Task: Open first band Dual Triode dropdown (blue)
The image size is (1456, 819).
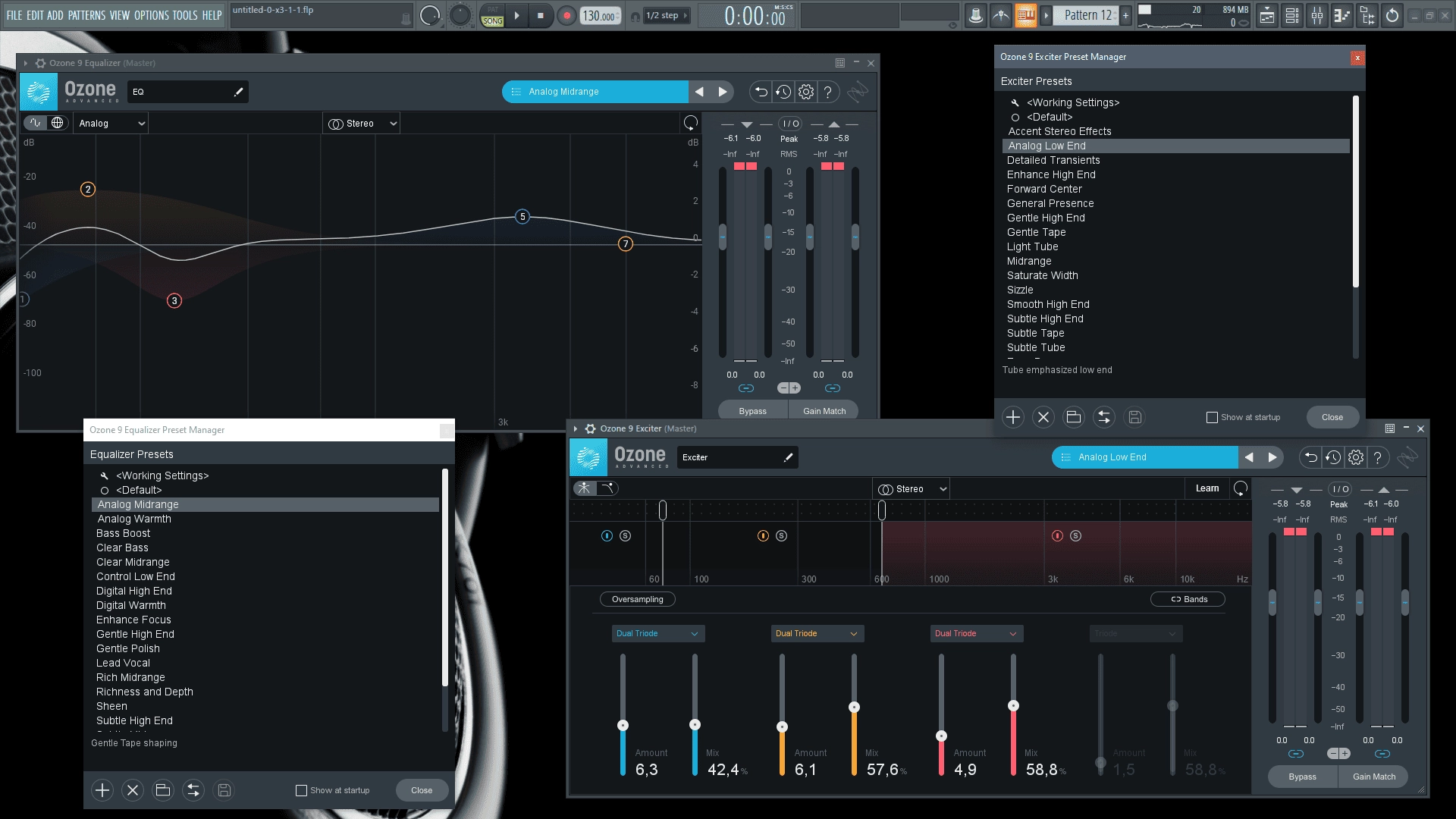Action: coord(657,633)
